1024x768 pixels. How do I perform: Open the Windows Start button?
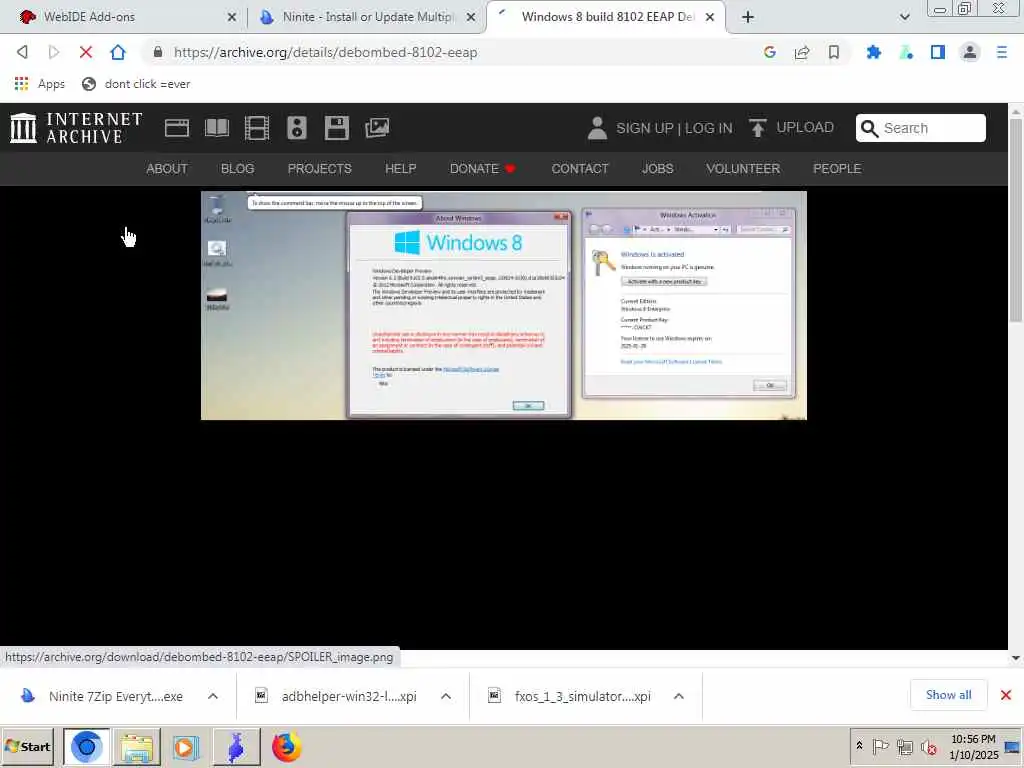pos(27,746)
